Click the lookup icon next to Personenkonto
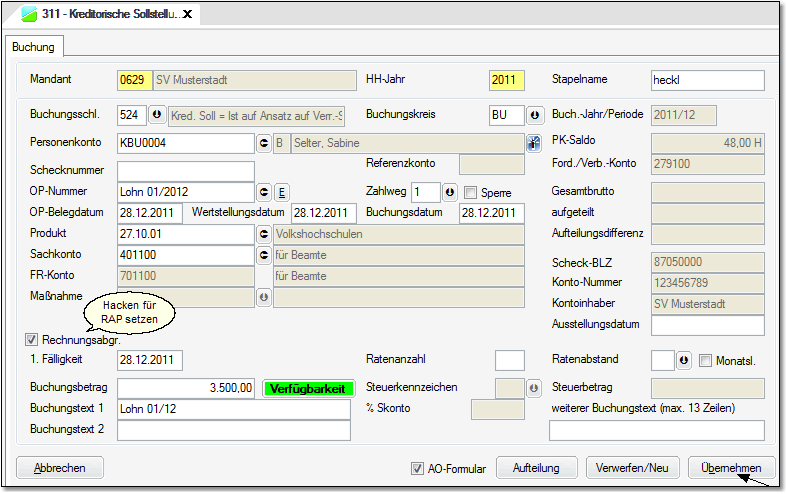This screenshot has height=494, width=787. (x=264, y=143)
